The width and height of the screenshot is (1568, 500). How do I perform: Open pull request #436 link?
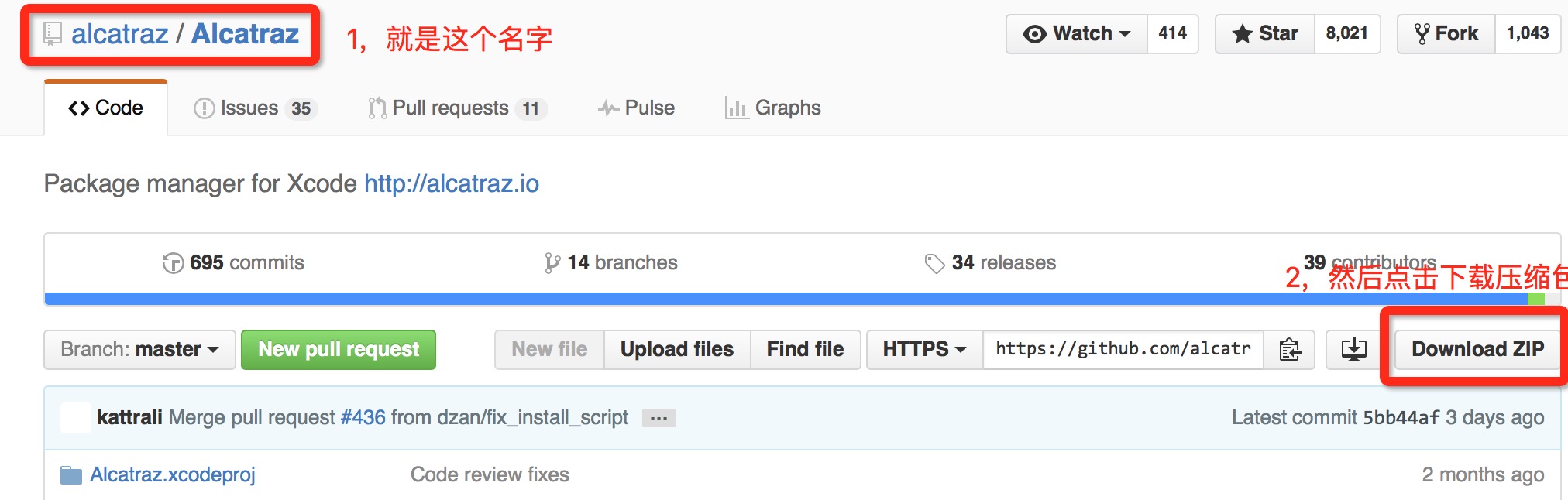pyautogui.click(x=363, y=418)
